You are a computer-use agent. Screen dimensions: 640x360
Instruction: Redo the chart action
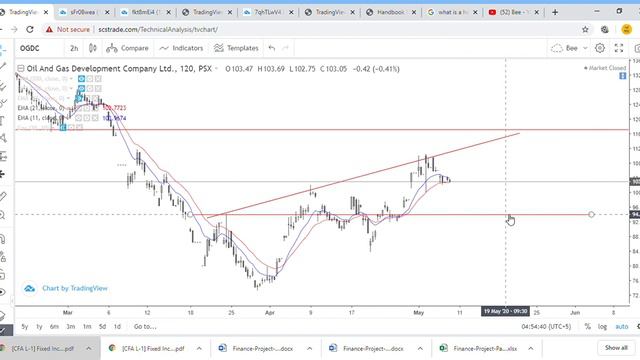pos(285,48)
